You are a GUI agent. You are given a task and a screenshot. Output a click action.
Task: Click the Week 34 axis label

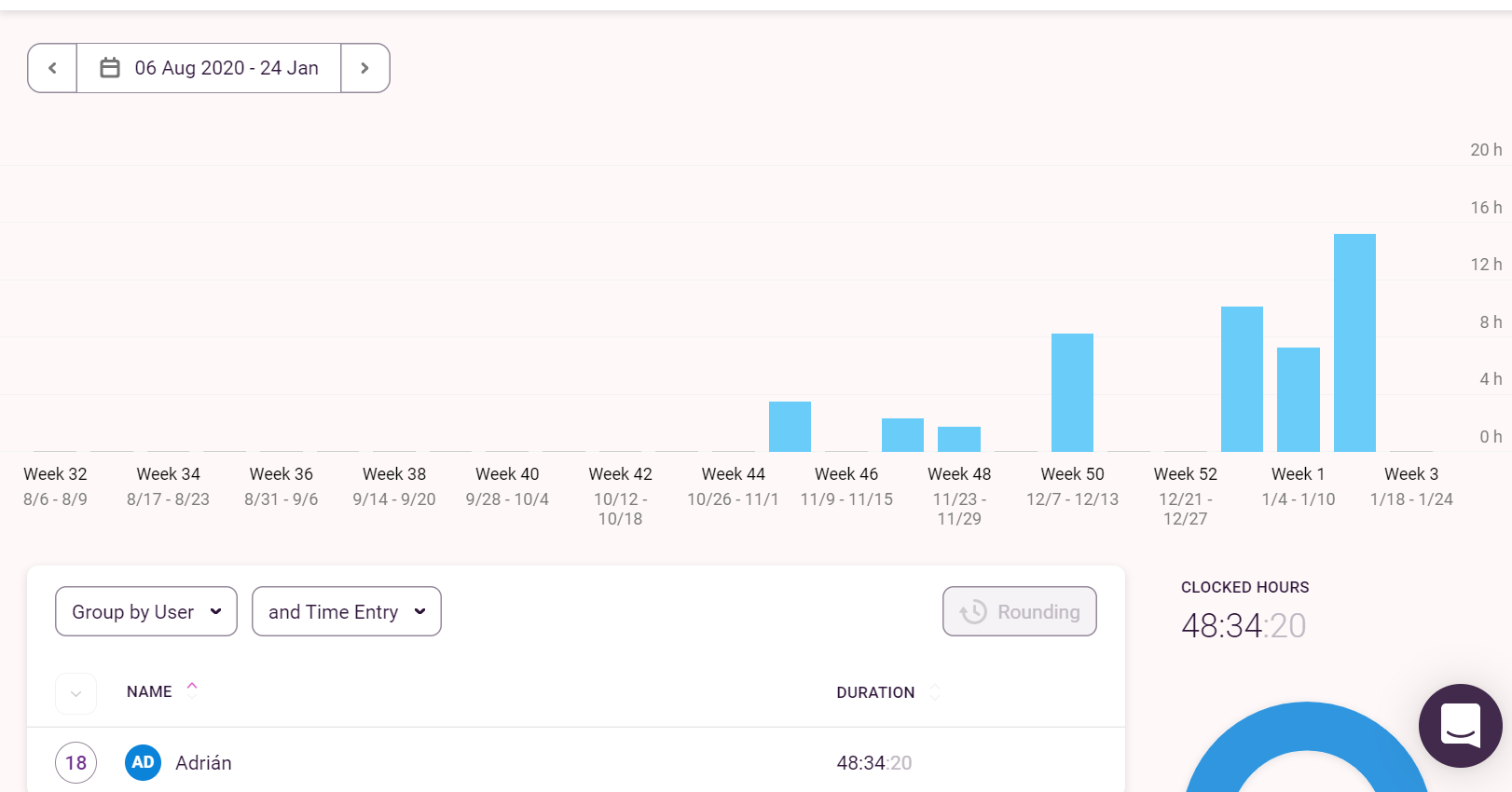click(x=169, y=474)
